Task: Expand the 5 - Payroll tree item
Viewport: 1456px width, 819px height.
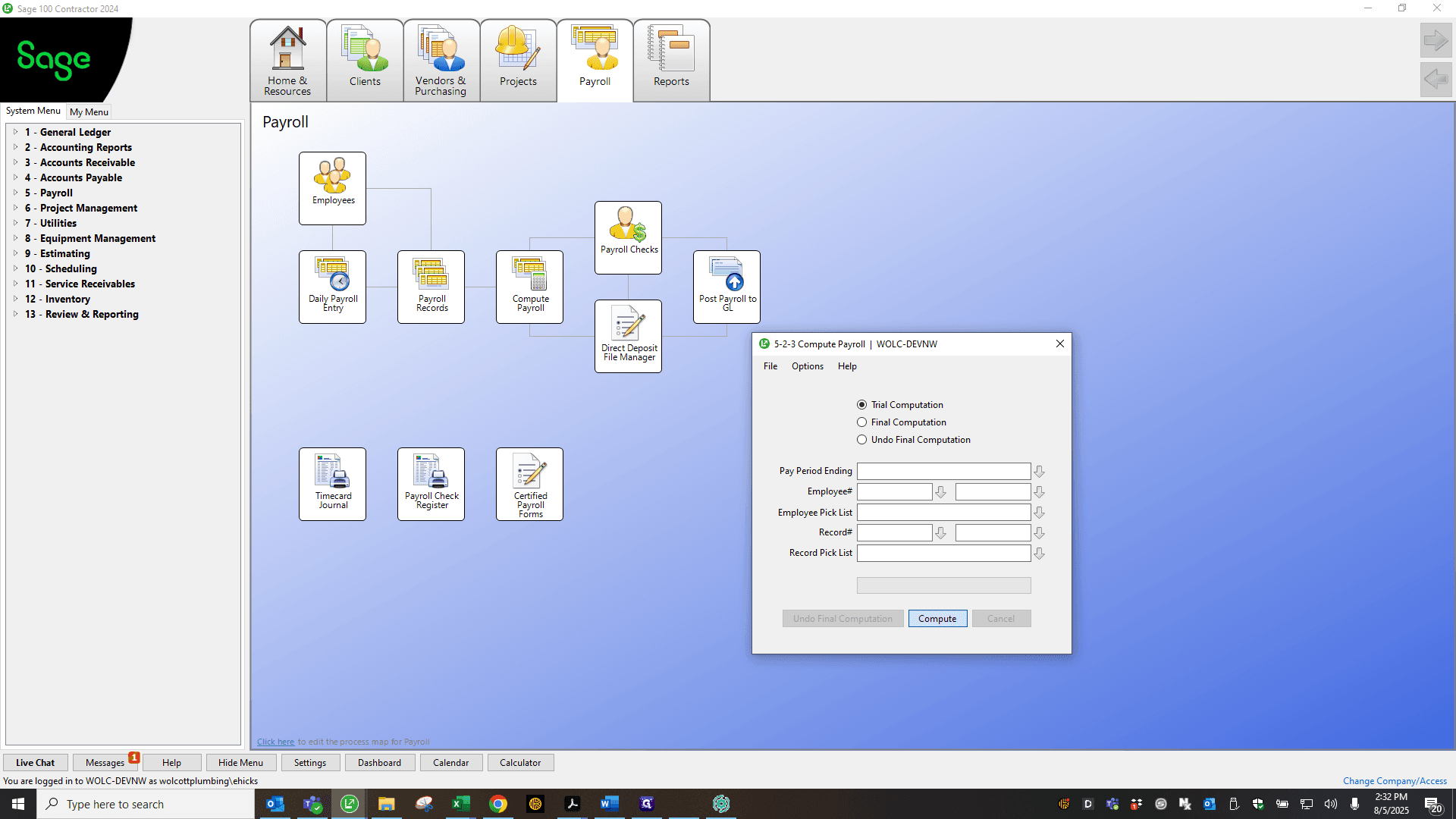Action: tap(15, 193)
